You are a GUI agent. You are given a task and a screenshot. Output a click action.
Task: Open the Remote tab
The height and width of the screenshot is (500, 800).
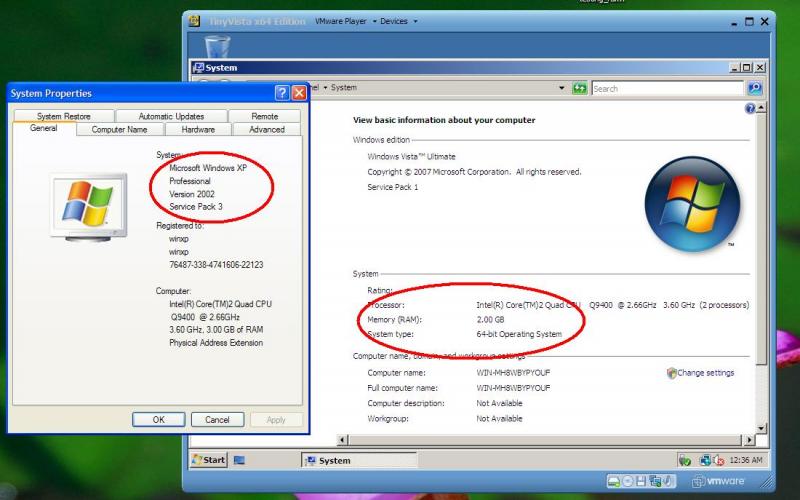[264, 116]
